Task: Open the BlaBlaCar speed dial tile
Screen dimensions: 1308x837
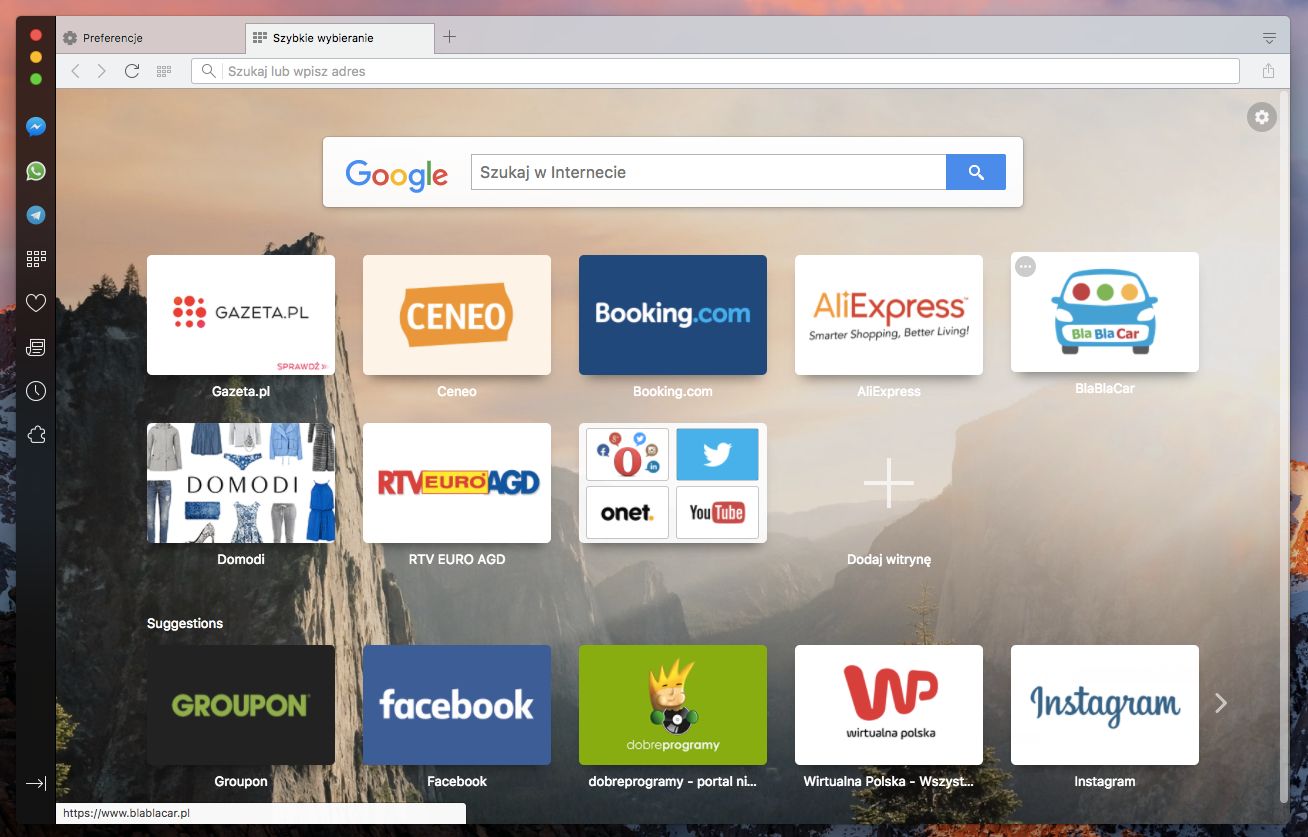Action: [1105, 312]
